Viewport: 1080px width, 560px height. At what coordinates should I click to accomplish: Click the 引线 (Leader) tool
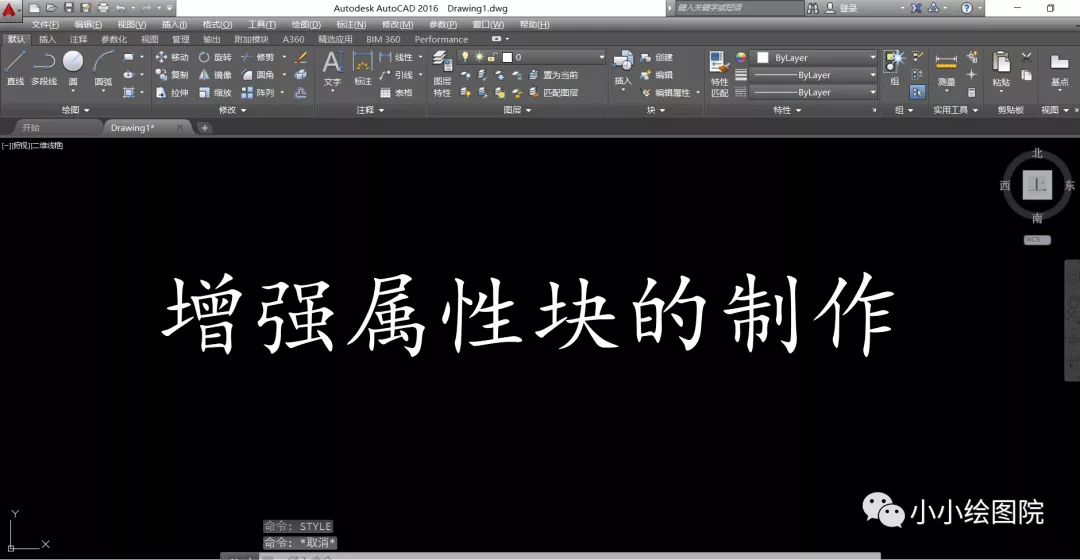397,74
